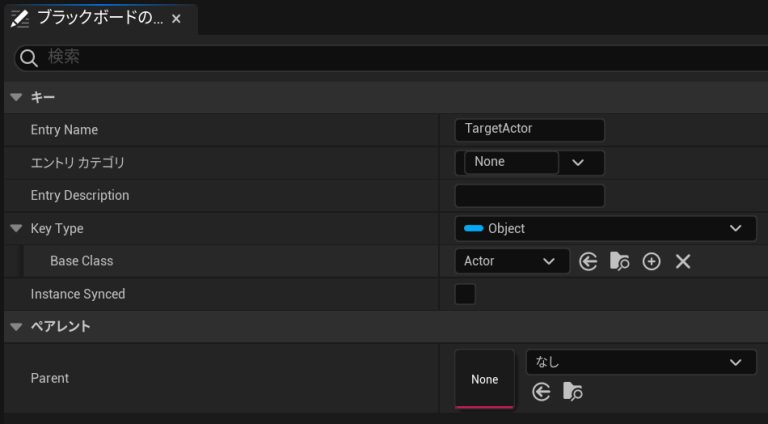Click the pencil icon on the blackboard tab
The height and width of the screenshot is (424, 768).
18,18
